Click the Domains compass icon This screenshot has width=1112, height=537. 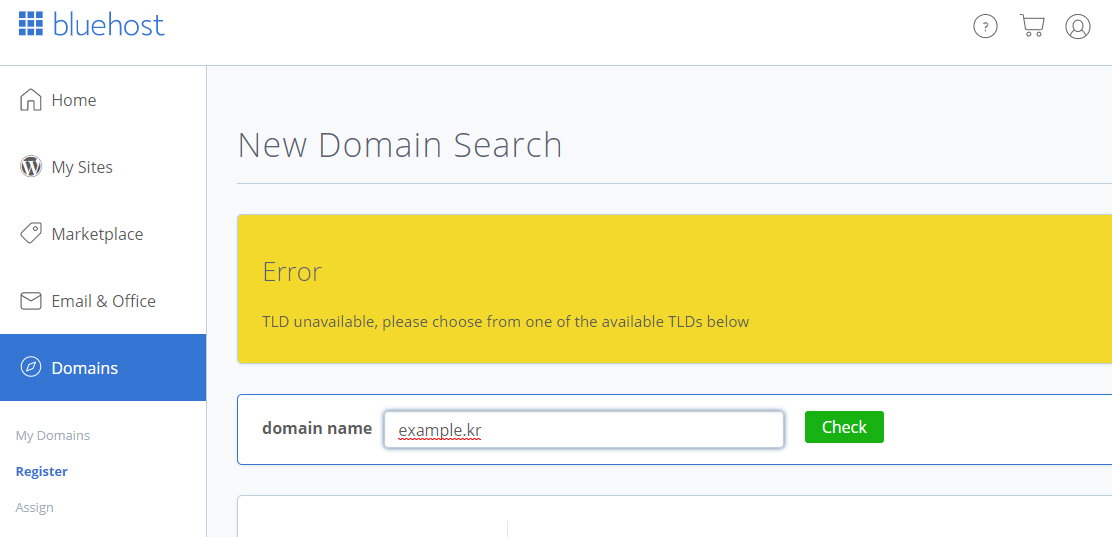point(30,367)
